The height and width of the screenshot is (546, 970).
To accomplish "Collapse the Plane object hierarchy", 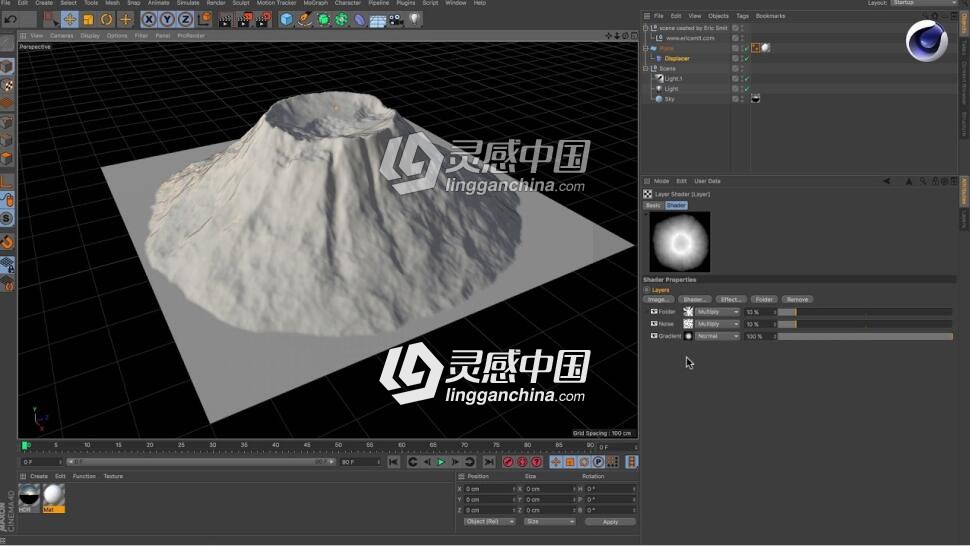I will point(646,48).
